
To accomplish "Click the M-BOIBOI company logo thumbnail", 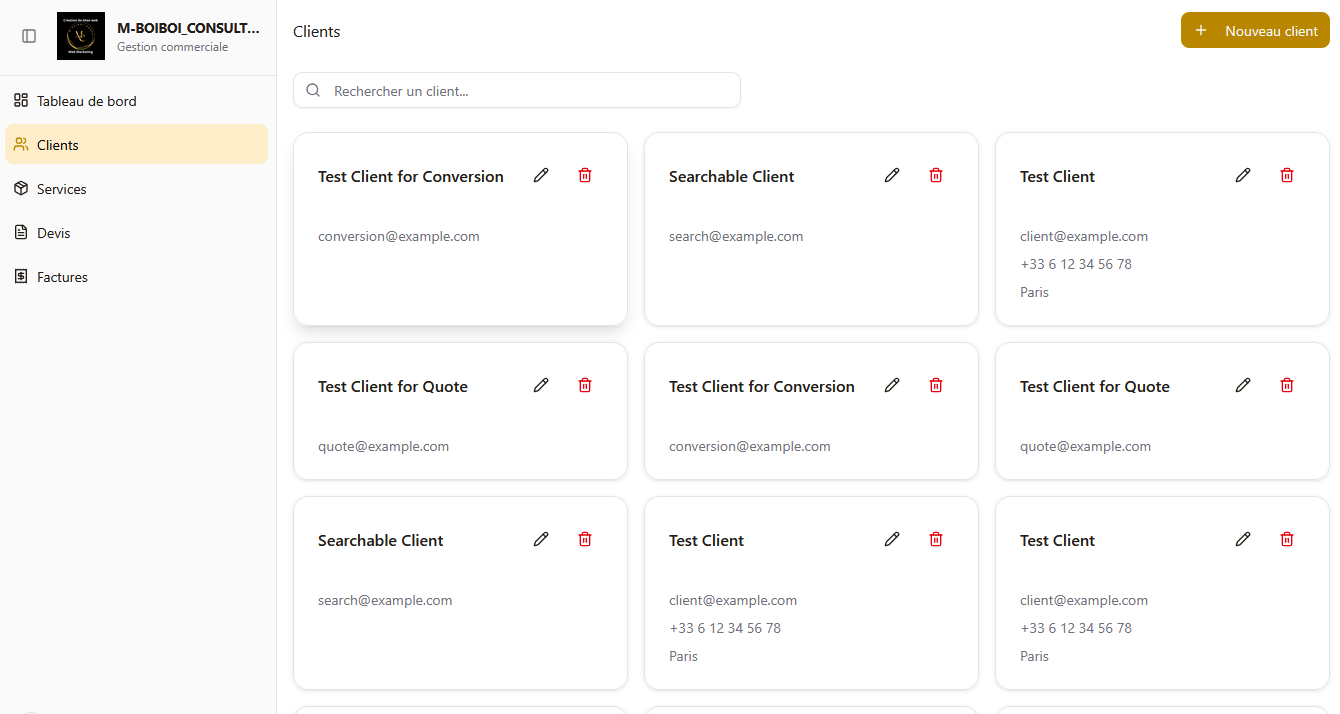I will pos(81,36).
